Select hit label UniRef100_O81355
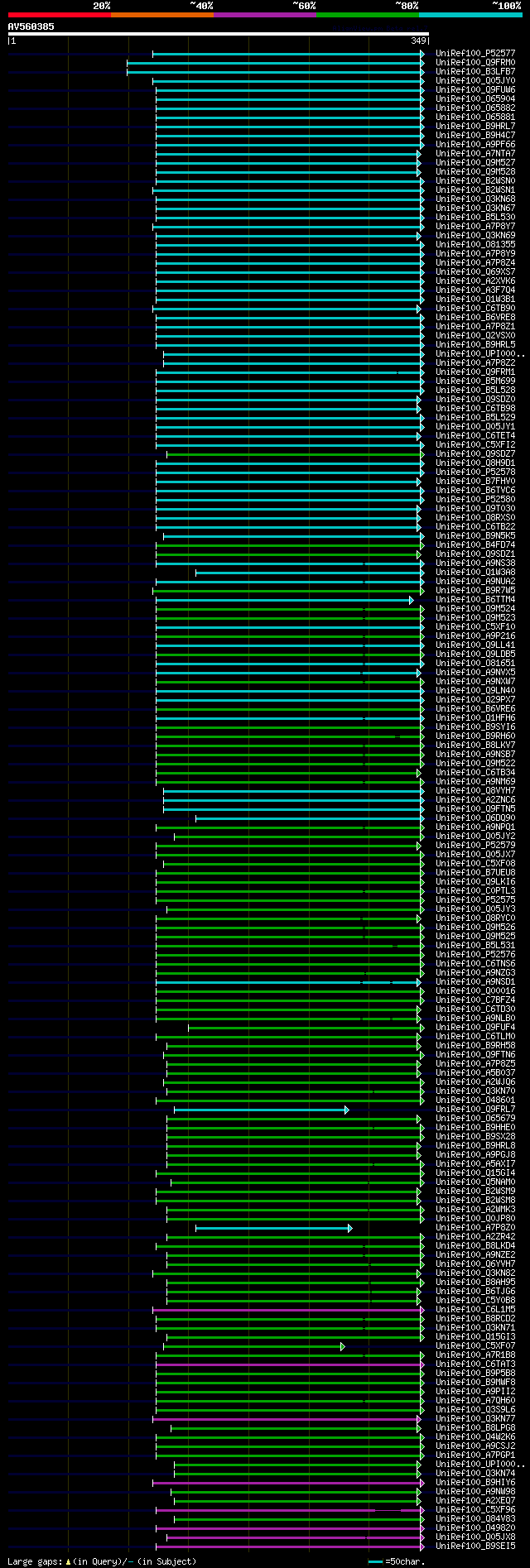The image size is (530, 1568). click(475, 244)
